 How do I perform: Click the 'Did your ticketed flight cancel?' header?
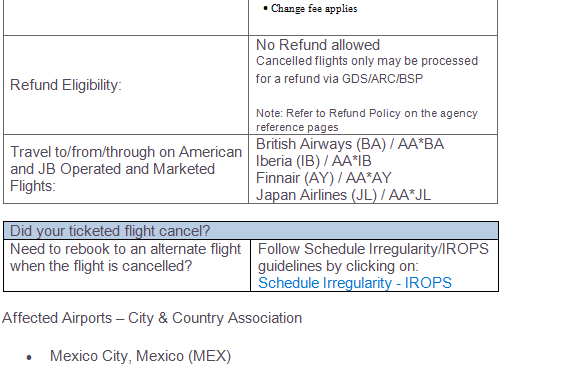pos(251,231)
